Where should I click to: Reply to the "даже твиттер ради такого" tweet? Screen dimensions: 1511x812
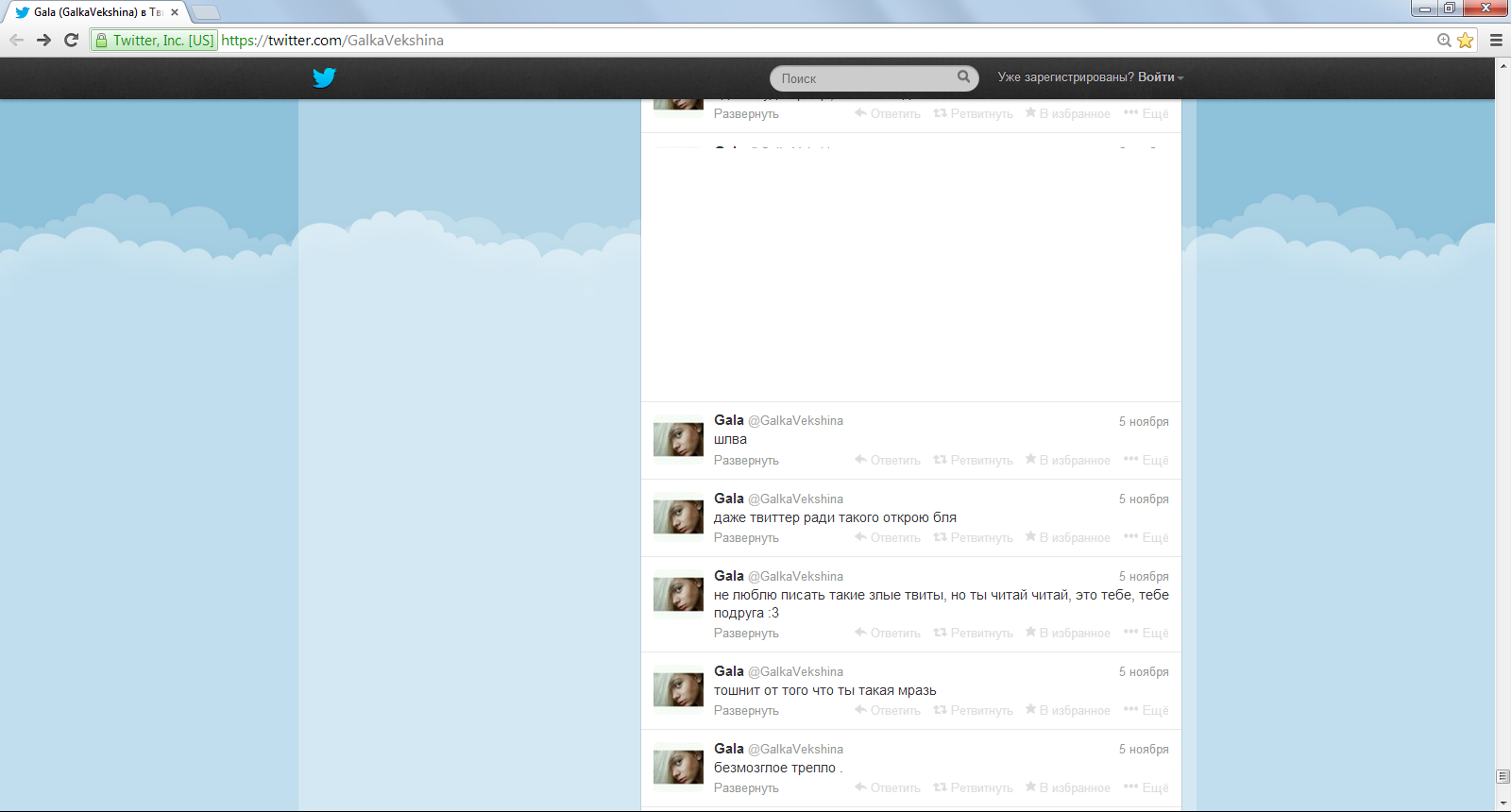pos(888,537)
